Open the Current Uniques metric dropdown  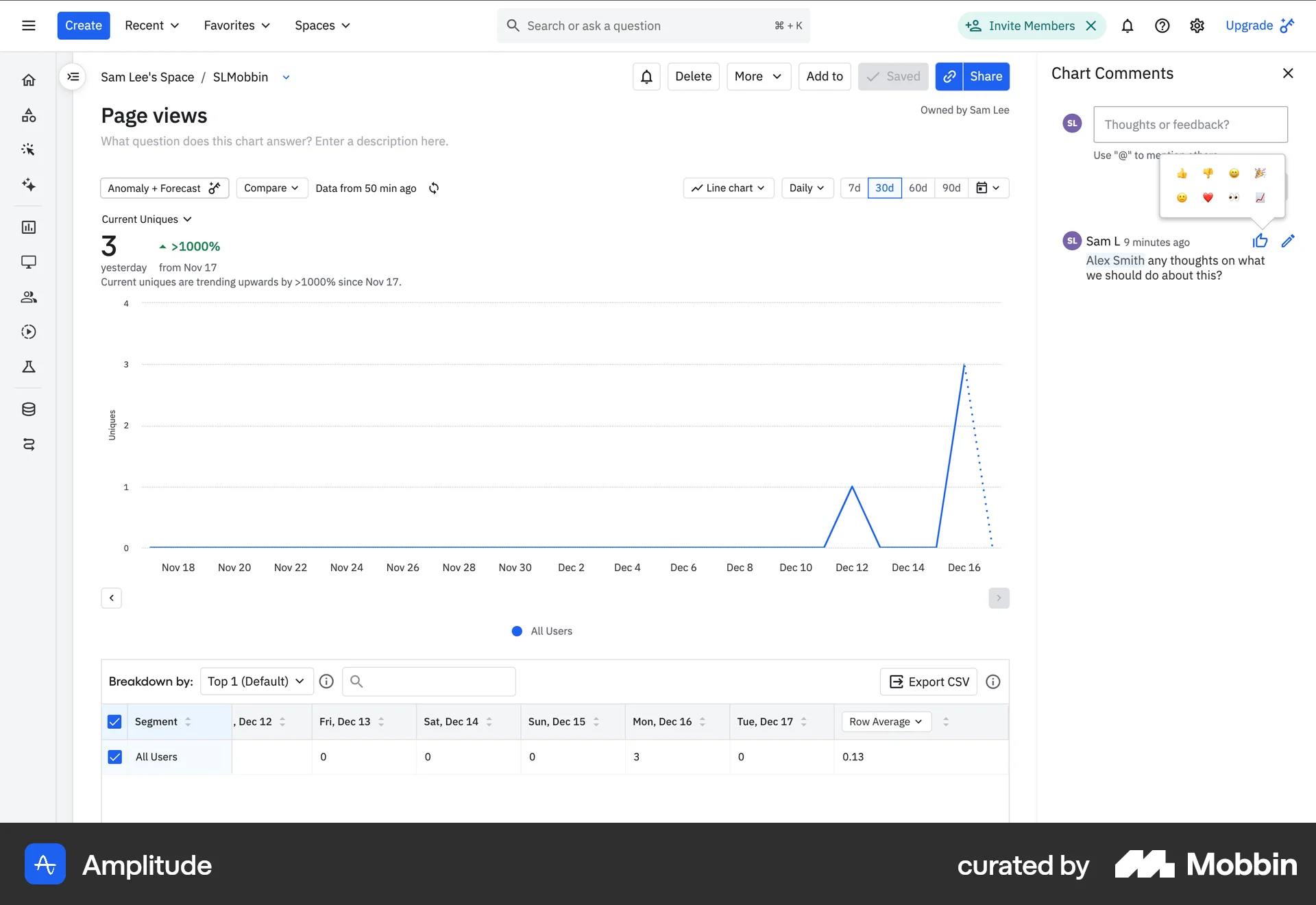tap(147, 219)
